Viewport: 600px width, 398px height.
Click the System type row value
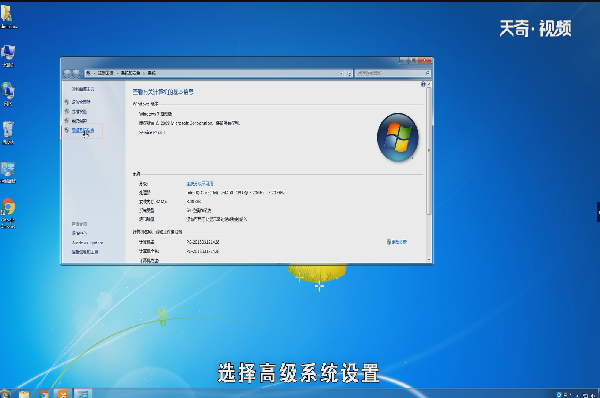(199, 210)
